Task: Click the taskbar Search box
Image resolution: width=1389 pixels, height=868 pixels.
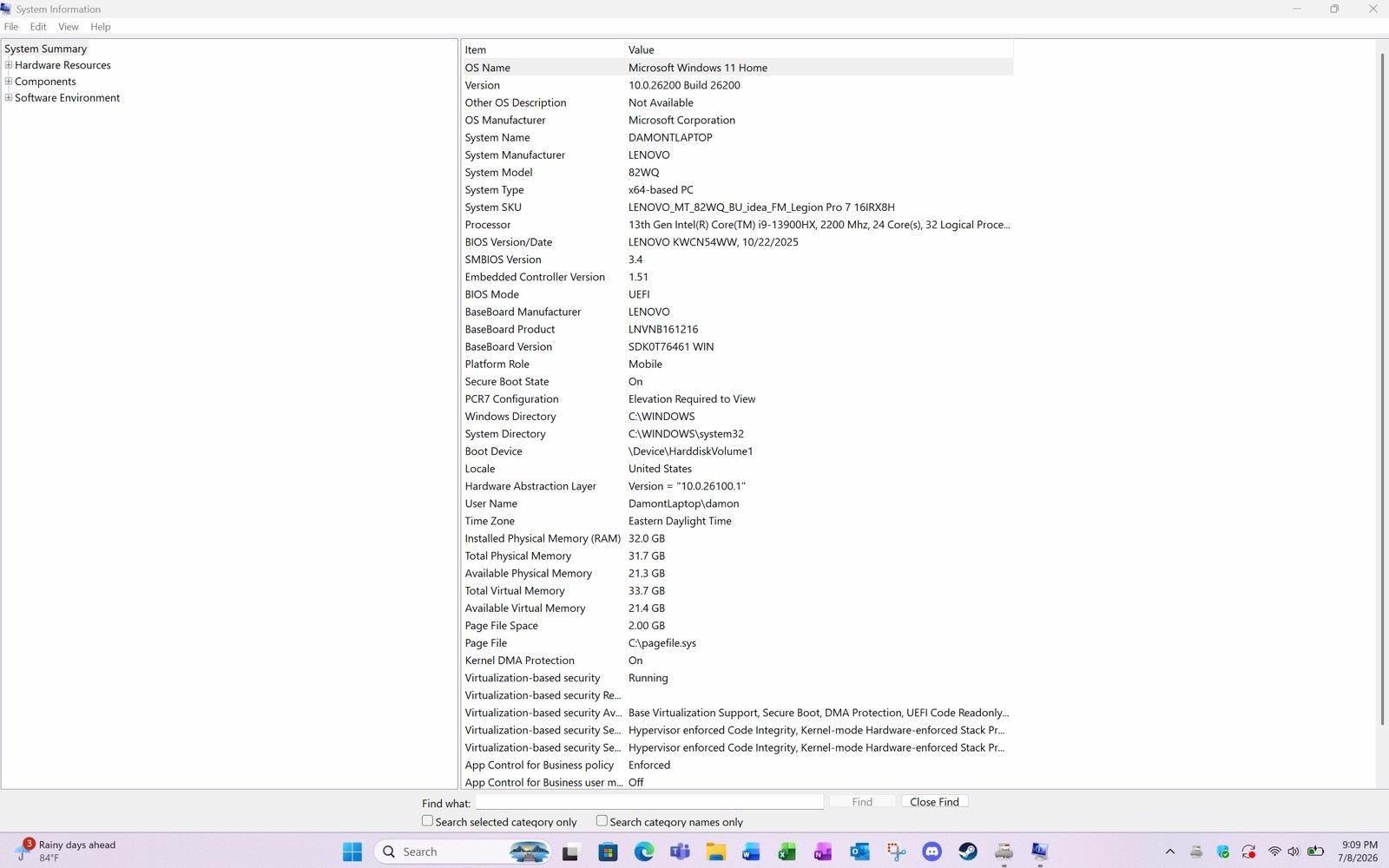Action: coord(463,852)
